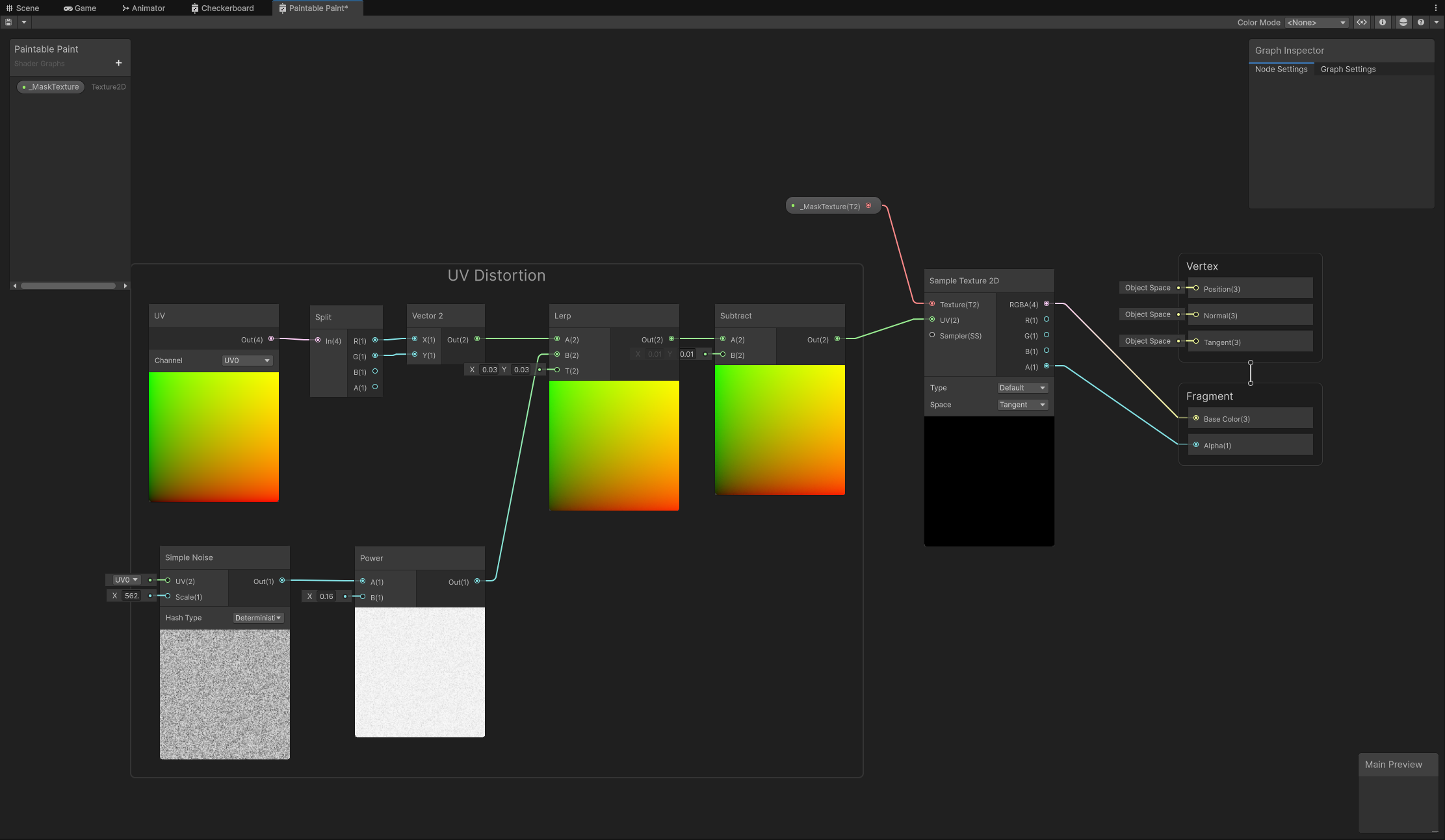Viewport: 1445px width, 840px height.
Task: Edit the Power node B value 0.16
Action: pyautogui.click(x=326, y=596)
